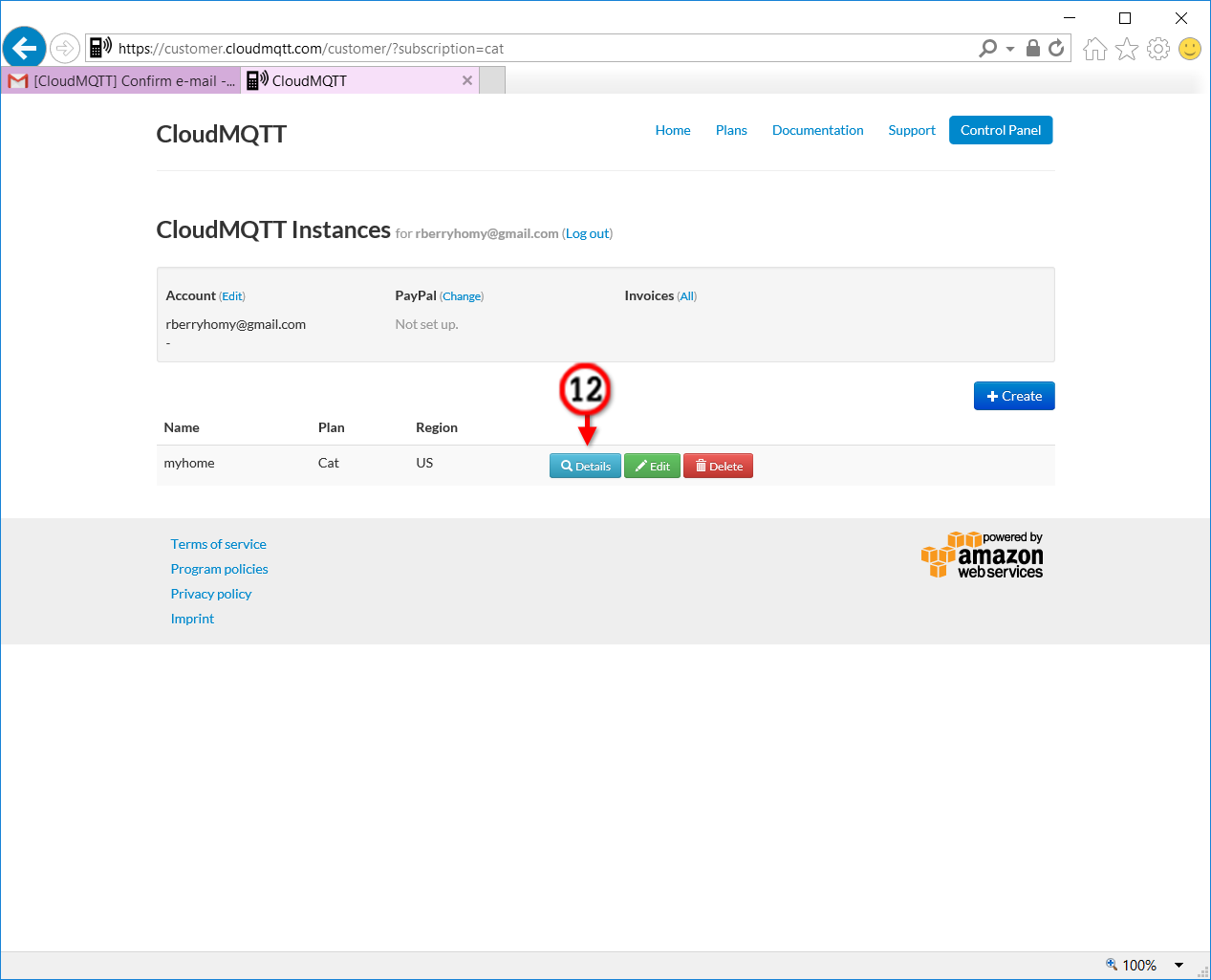Open Terms of service link
The image size is (1211, 980).
point(219,544)
